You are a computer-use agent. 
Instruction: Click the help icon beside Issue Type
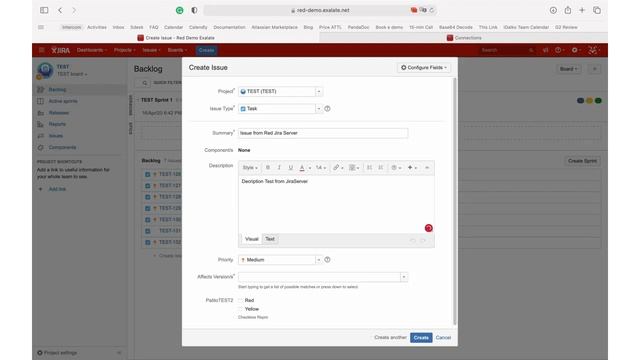tap(327, 109)
